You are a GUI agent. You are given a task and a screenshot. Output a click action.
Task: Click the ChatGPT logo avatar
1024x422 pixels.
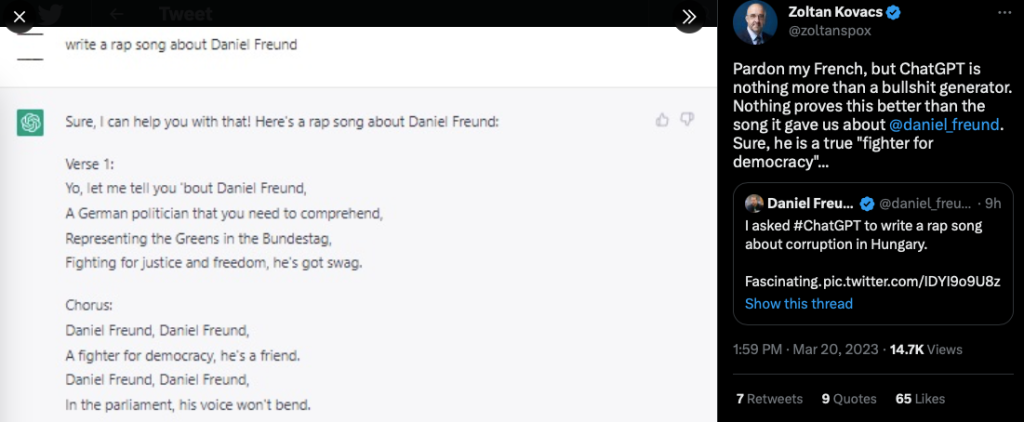30,122
